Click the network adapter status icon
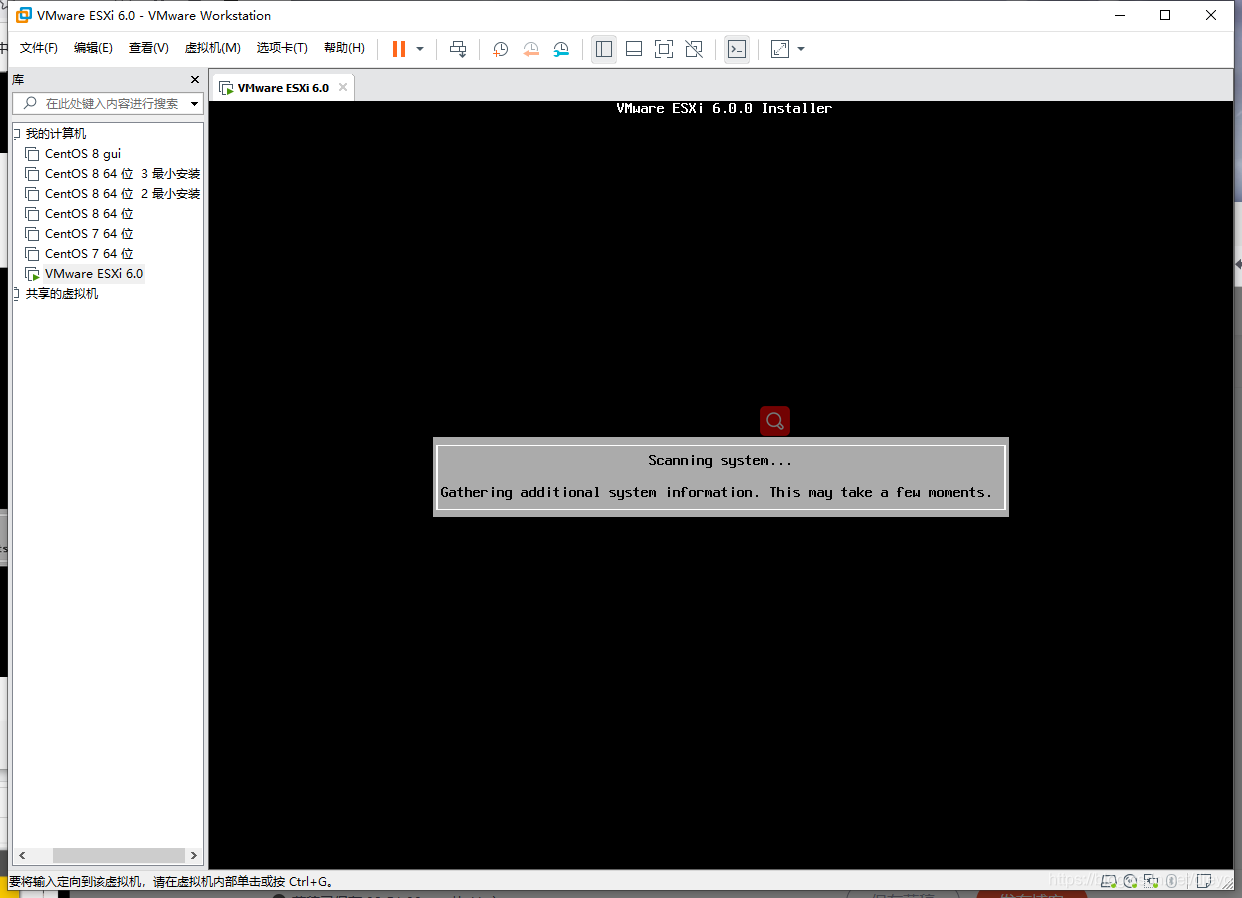The image size is (1242, 898). [x=1151, y=881]
